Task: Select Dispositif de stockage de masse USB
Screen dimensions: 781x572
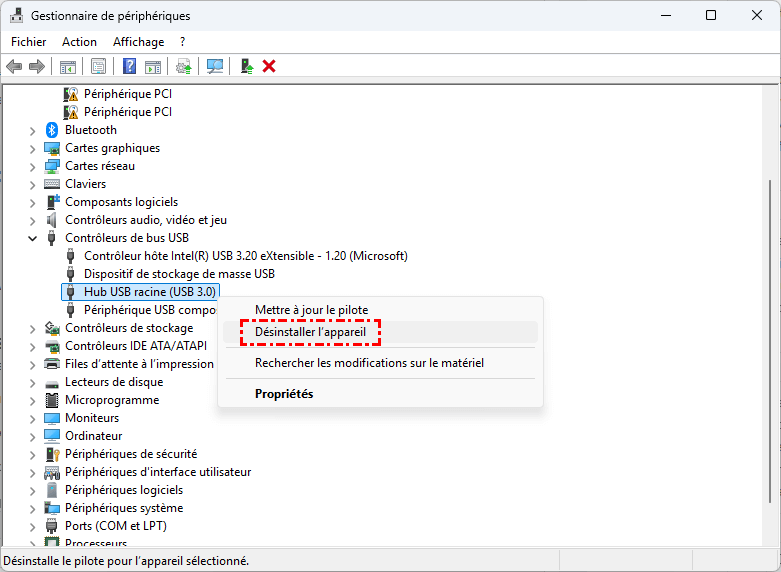Action: click(179, 274)
